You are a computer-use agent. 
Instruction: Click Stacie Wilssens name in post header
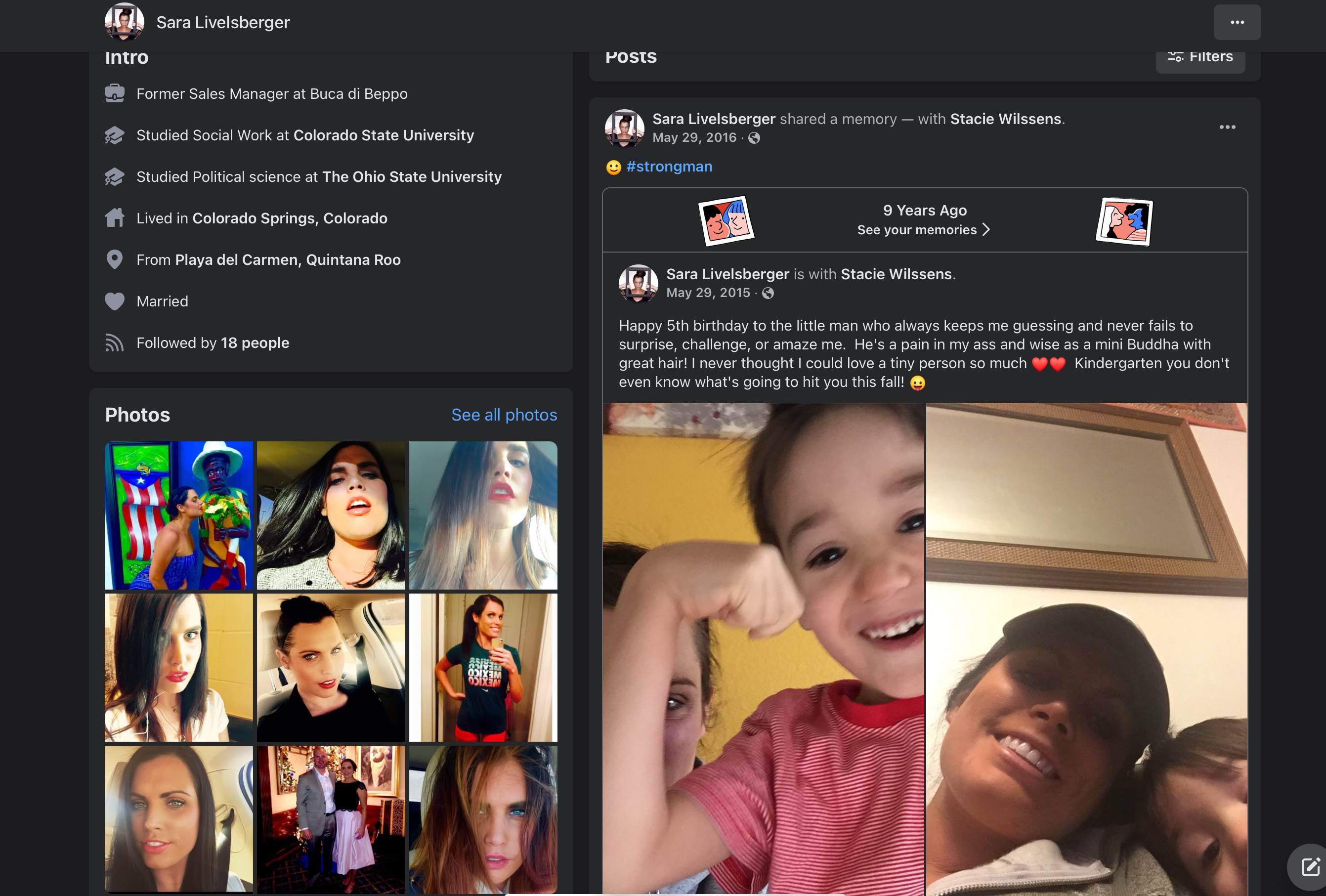tap(1005, 119)
